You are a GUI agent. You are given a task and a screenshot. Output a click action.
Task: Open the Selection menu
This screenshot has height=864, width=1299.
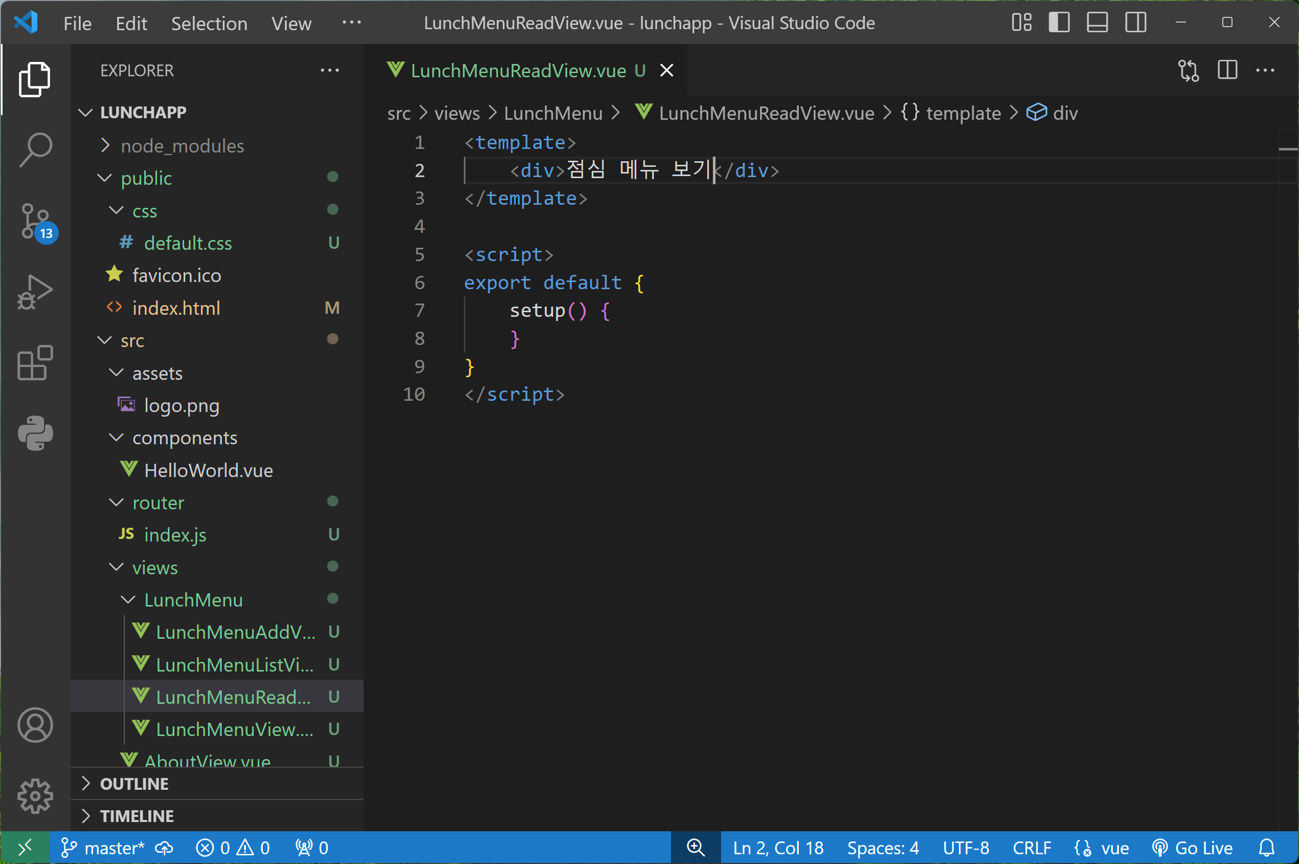(209, 22)
